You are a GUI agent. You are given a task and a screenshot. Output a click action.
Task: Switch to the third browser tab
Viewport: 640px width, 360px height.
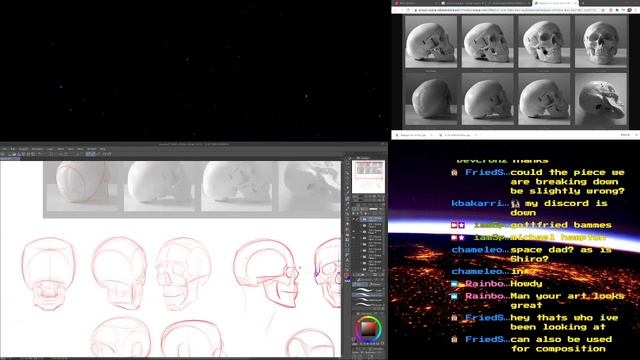click(508, 3)
